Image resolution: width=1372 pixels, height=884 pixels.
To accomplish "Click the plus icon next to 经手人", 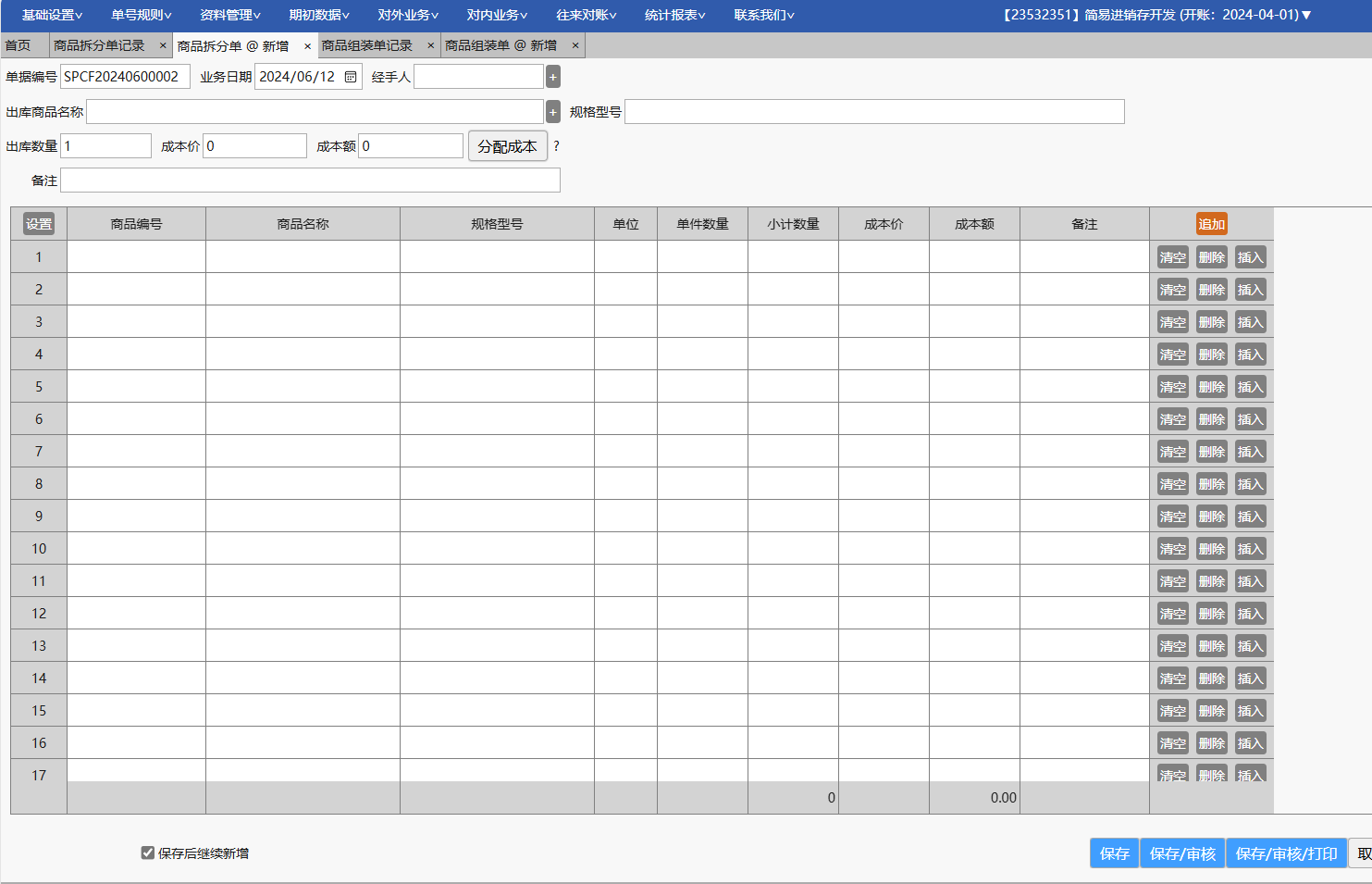I will tap(553, 77).
